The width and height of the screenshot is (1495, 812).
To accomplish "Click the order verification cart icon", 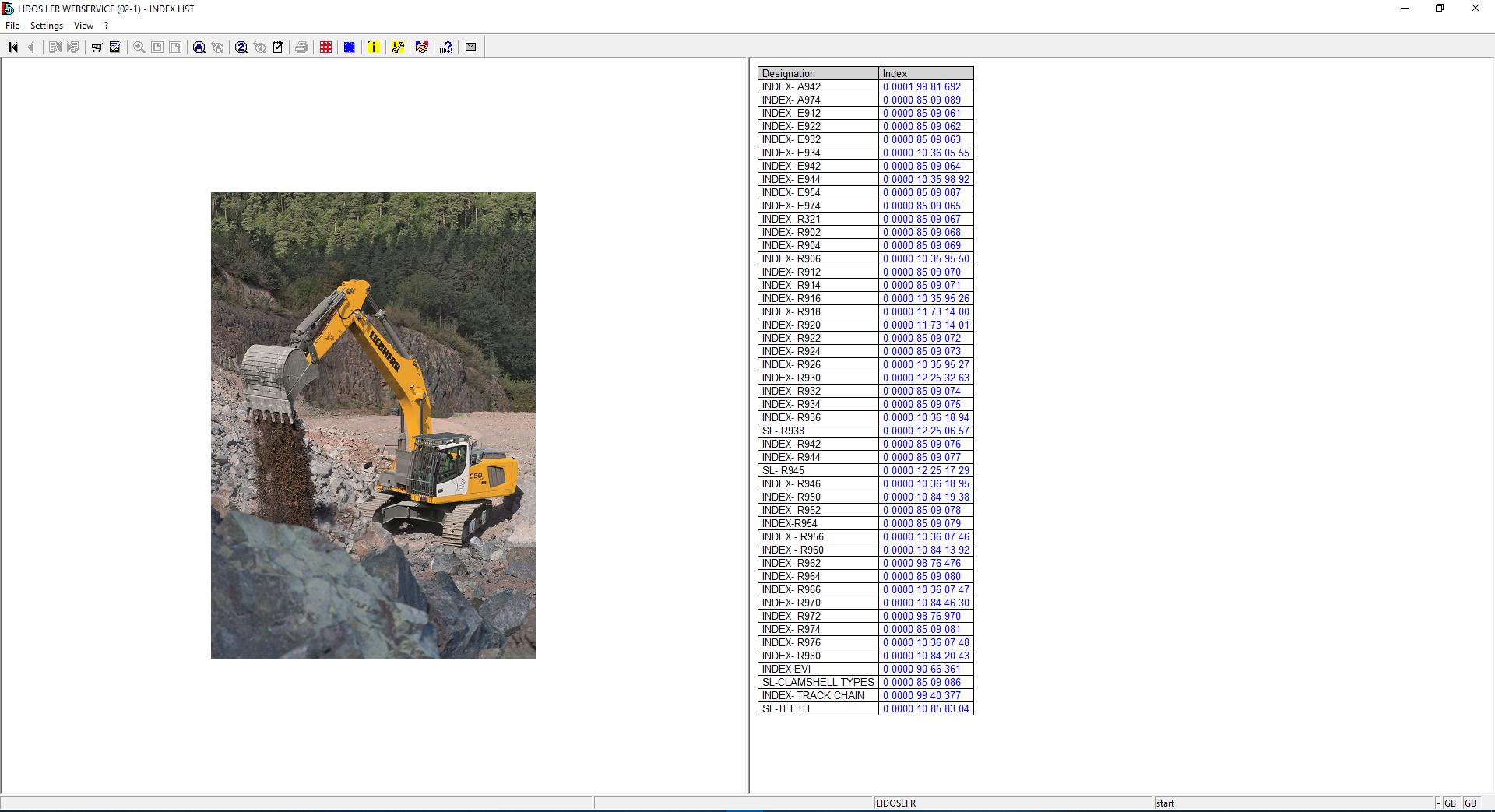I will 114,47.
